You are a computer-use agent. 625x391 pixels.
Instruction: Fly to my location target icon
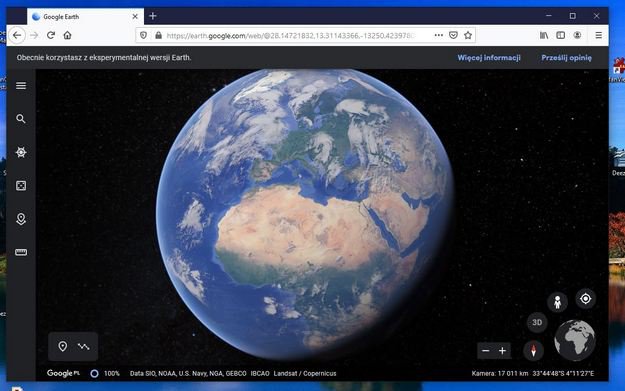[x=586, y=299]
